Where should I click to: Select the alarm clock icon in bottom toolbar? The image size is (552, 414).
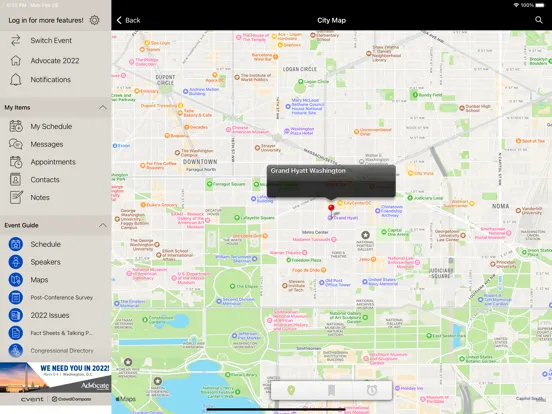[x=372, y=390]
